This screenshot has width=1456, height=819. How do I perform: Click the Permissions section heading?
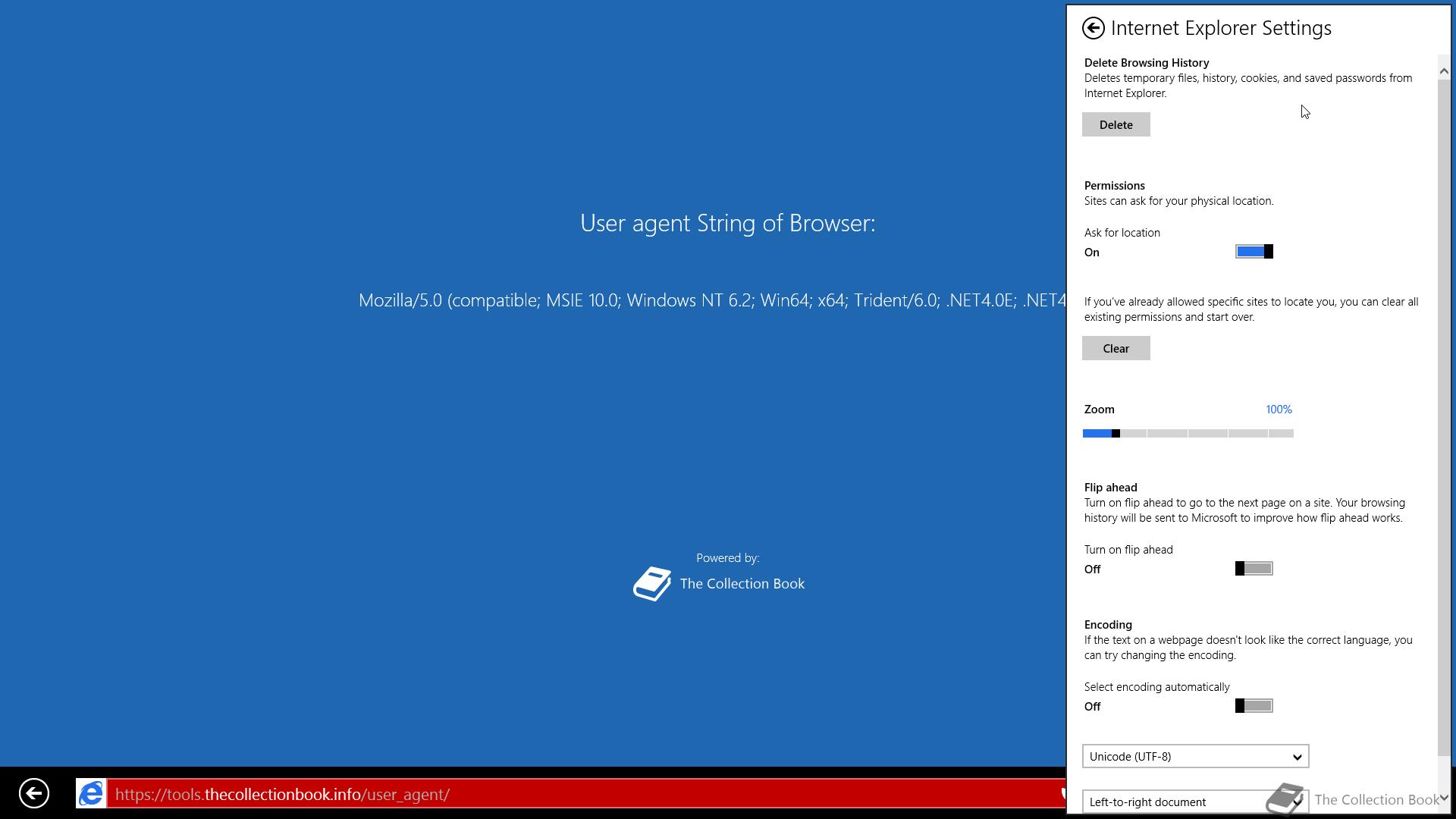coord(1114,186)
